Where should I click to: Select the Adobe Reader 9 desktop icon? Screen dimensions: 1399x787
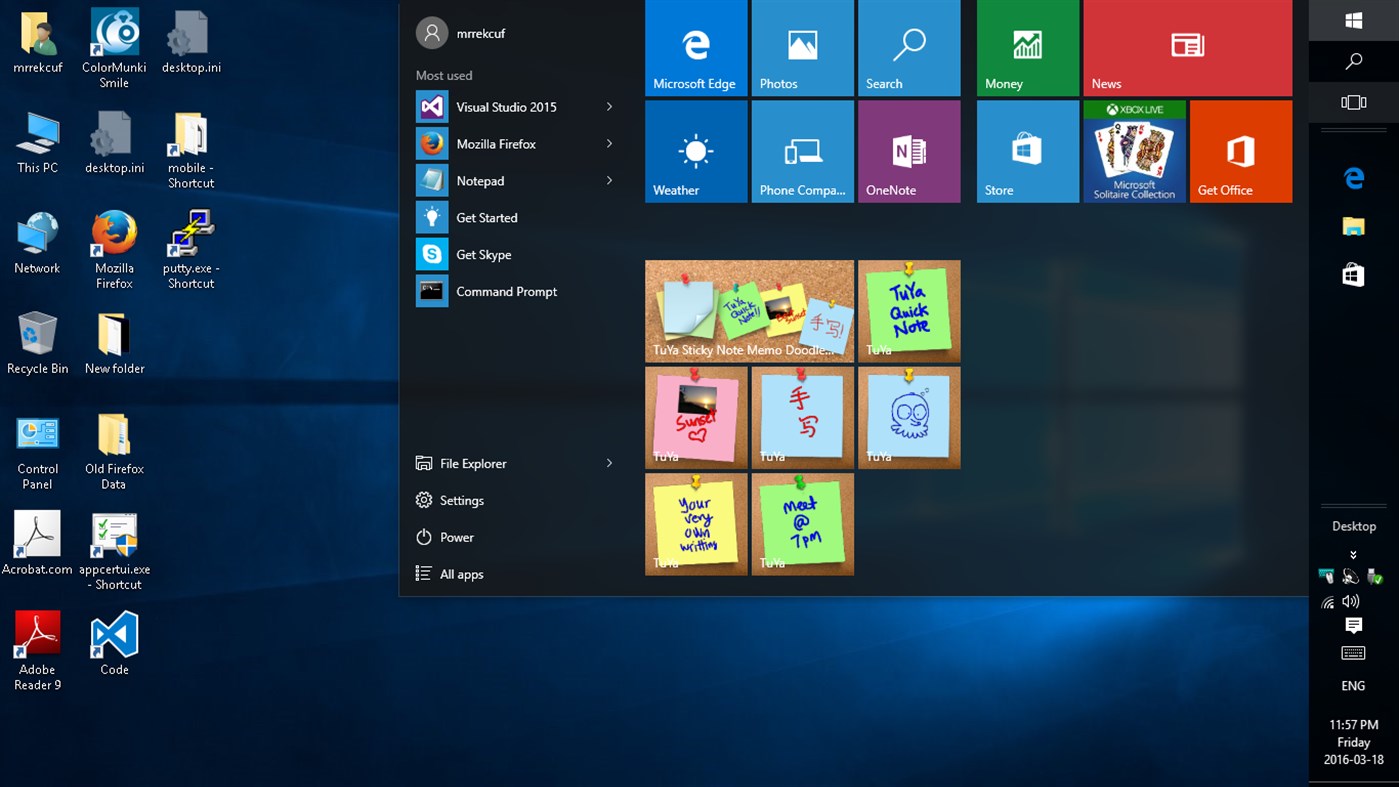click(x=38, y=651)
